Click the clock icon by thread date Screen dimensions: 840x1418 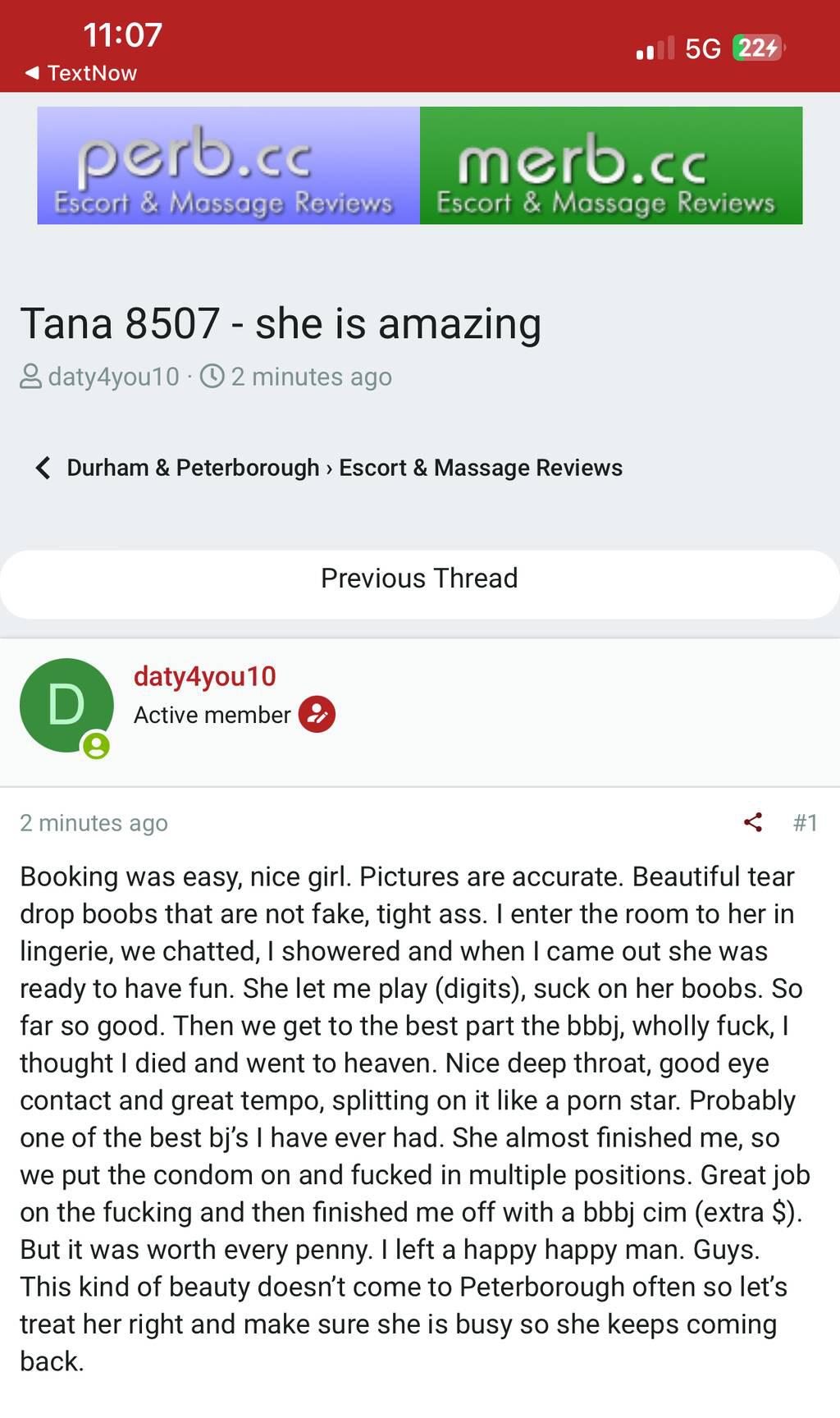[x=212, y=377]
